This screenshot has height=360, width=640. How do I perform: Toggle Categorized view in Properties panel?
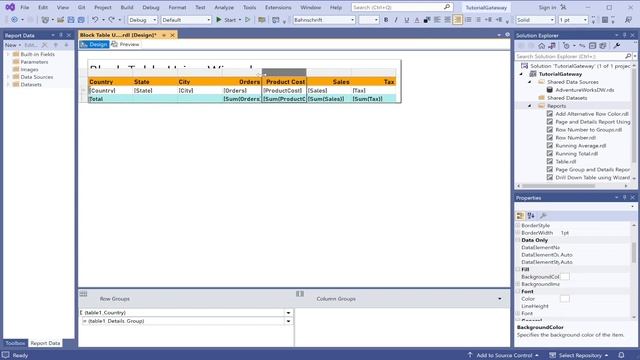[520, 216]
